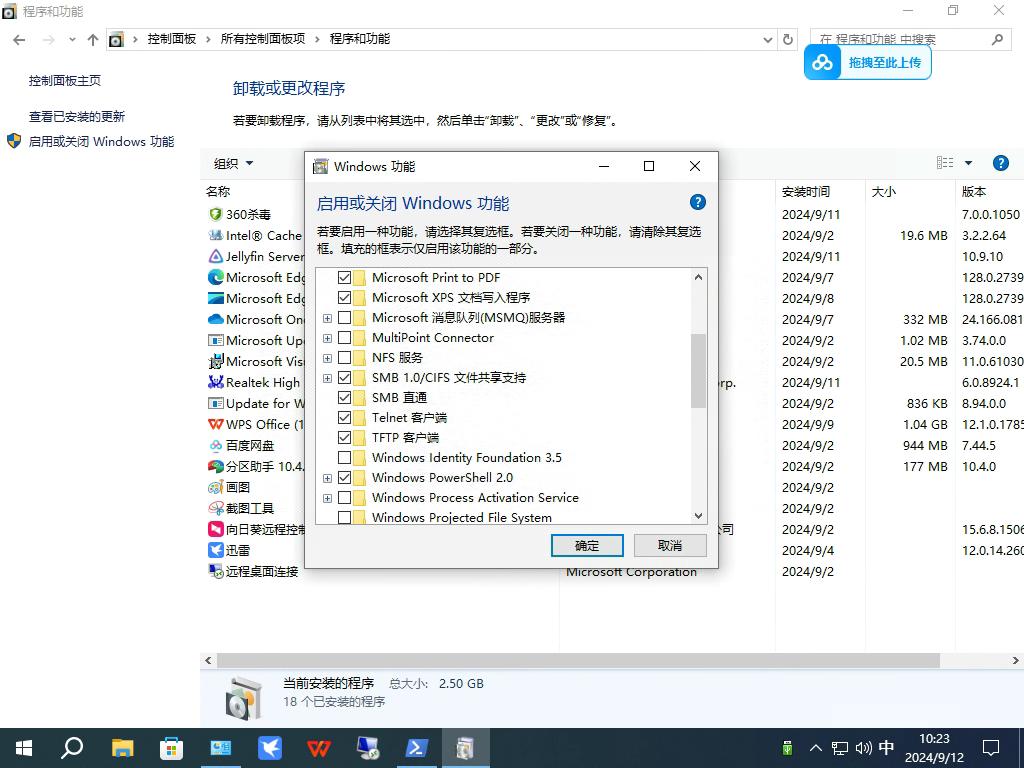This screenshot has width=1024, height=768.
Task: Expand the MultiPoint Connector node
Action: point(327,338)
